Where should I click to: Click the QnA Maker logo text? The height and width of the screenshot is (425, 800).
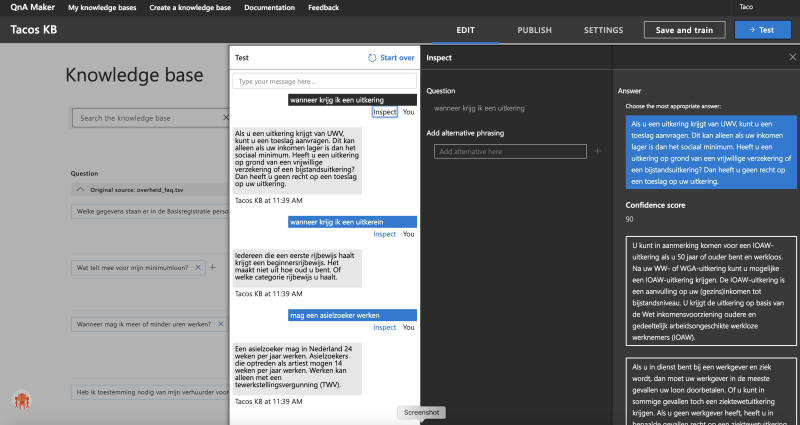(x=33, y=7)
